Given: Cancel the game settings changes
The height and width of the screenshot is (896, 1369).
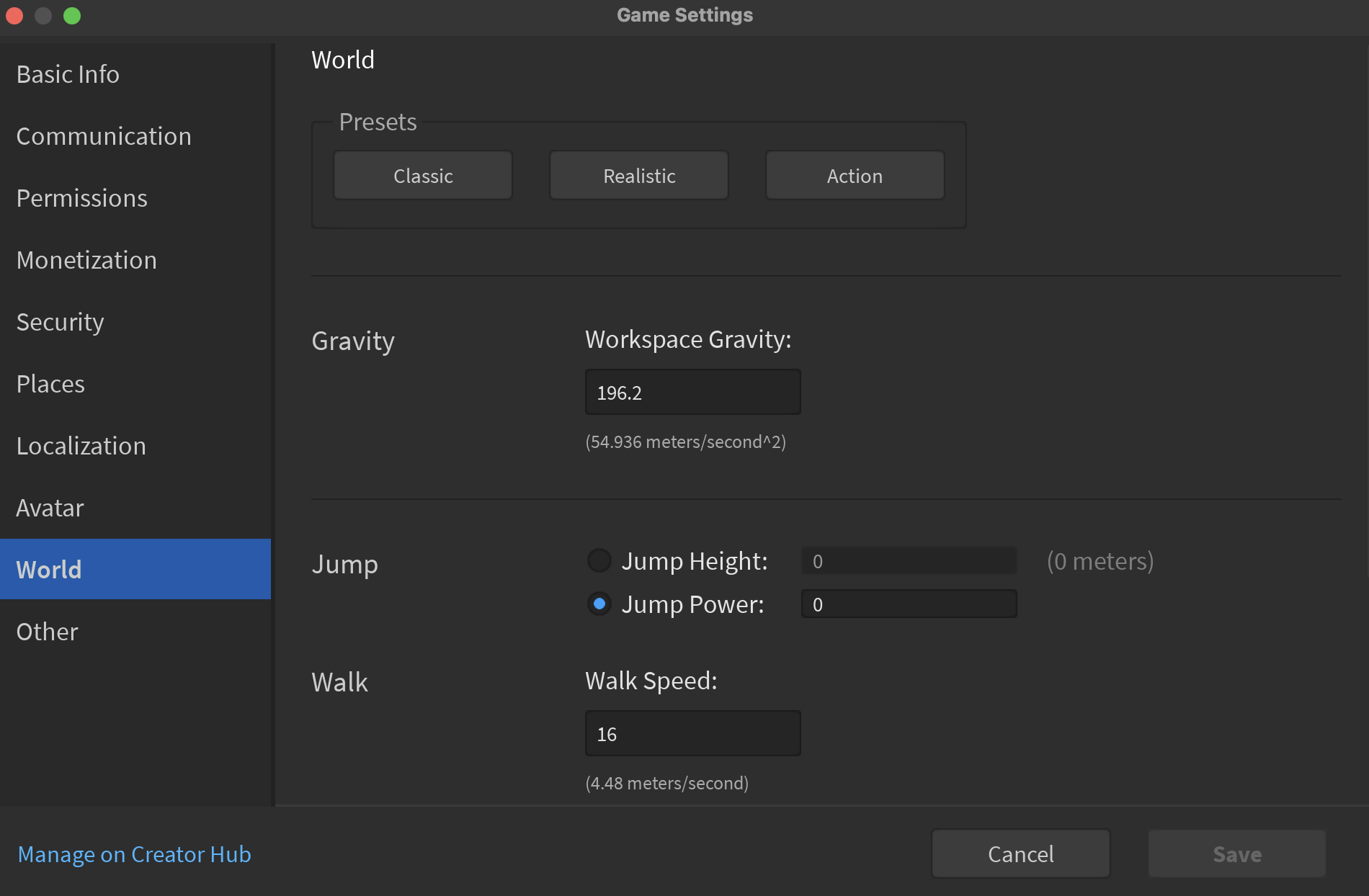Looking at the screenshot, I should 1020,854.
